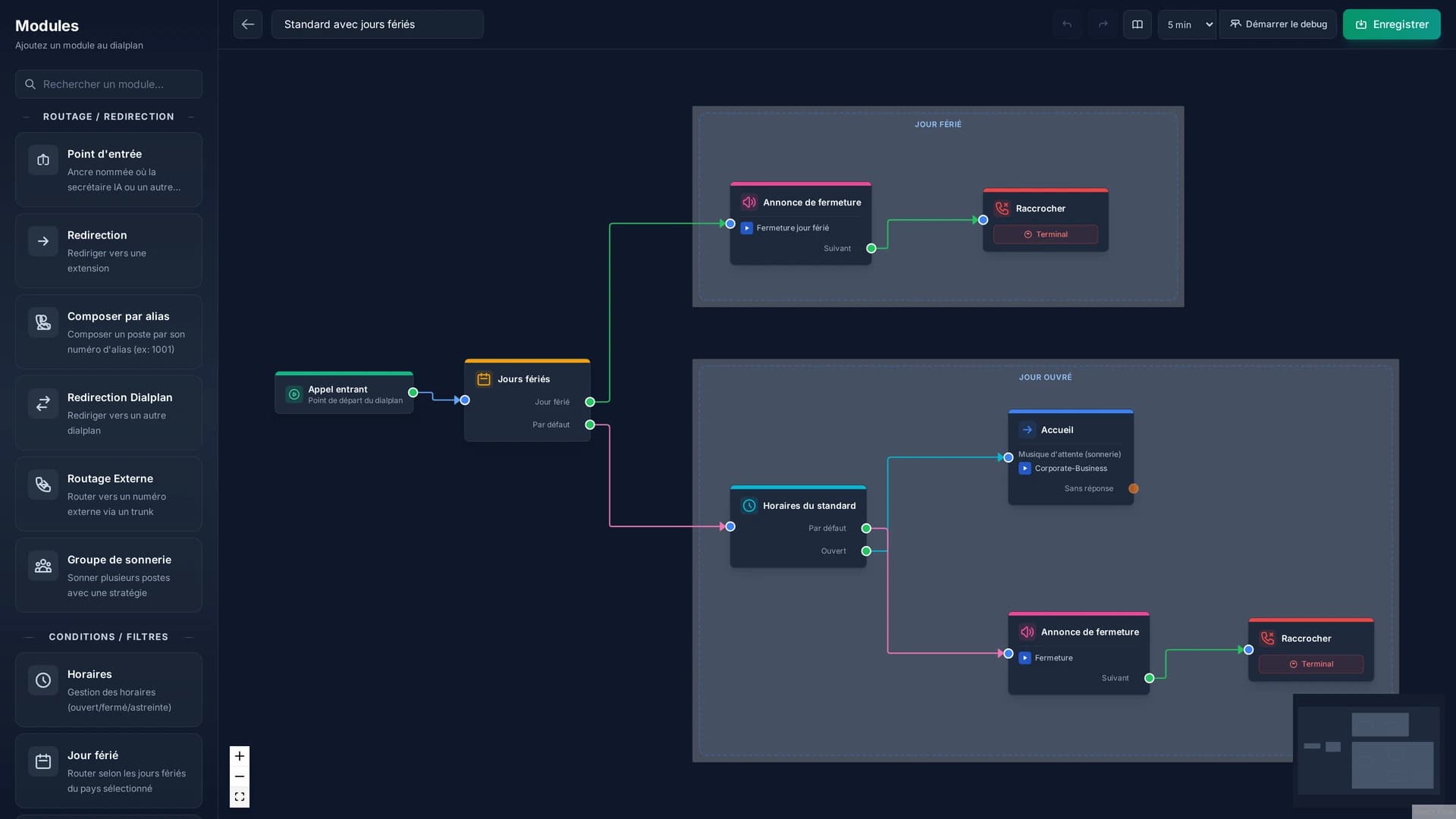Viewport: 1456px width, 819px height.
Task: Click the back arrow button
Action: 248,24
